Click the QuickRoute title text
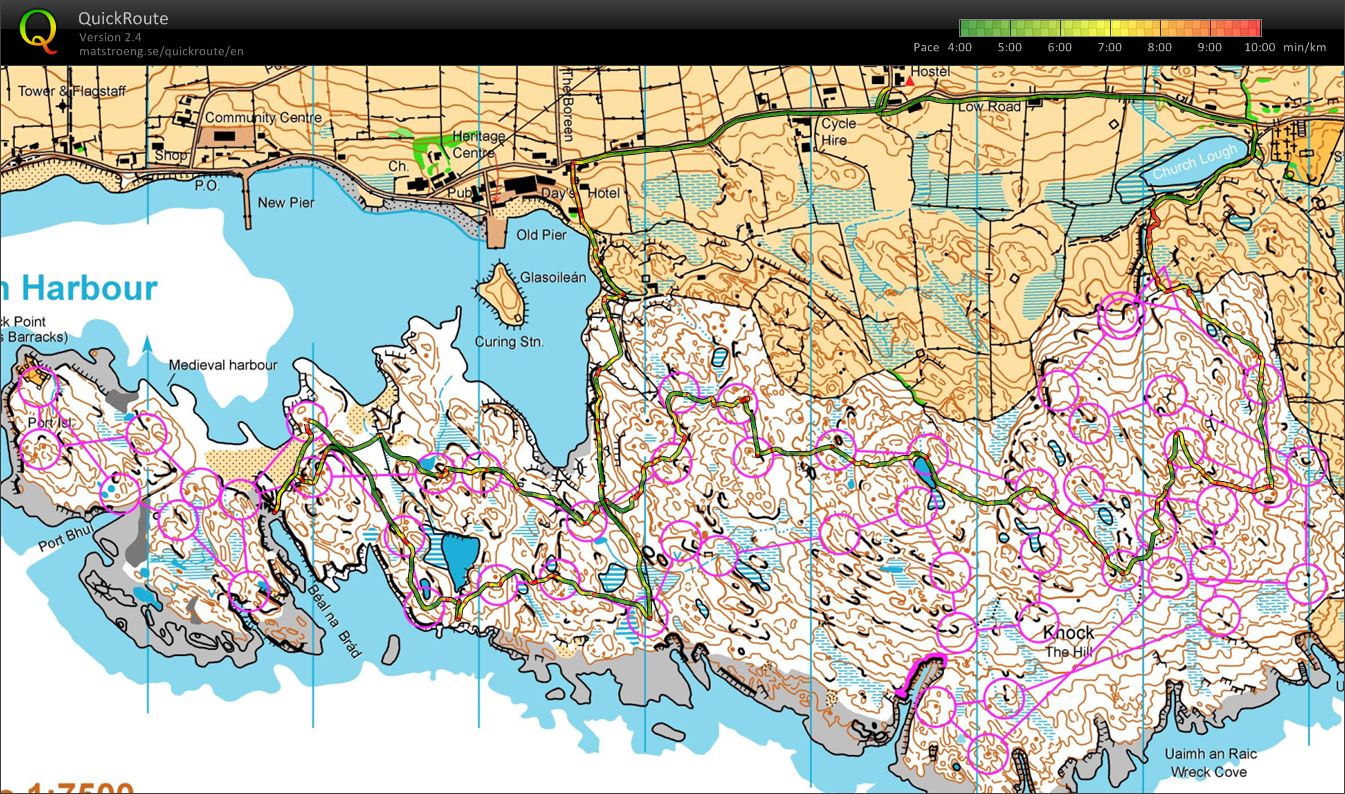 [123, 18]
